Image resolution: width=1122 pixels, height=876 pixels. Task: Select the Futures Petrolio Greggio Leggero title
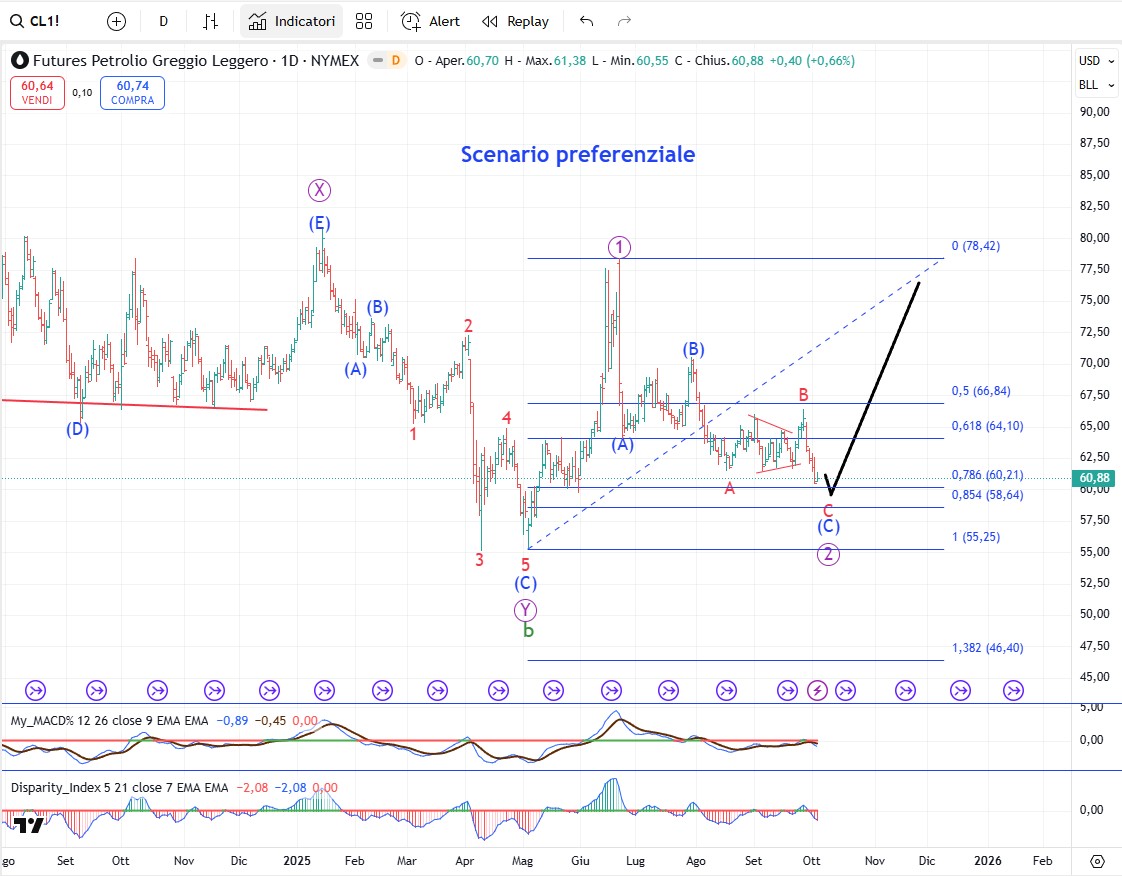pos(150,61)
